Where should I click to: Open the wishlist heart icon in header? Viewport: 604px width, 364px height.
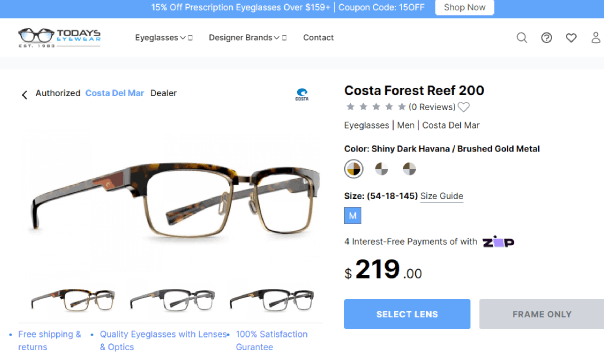(571, 38)
